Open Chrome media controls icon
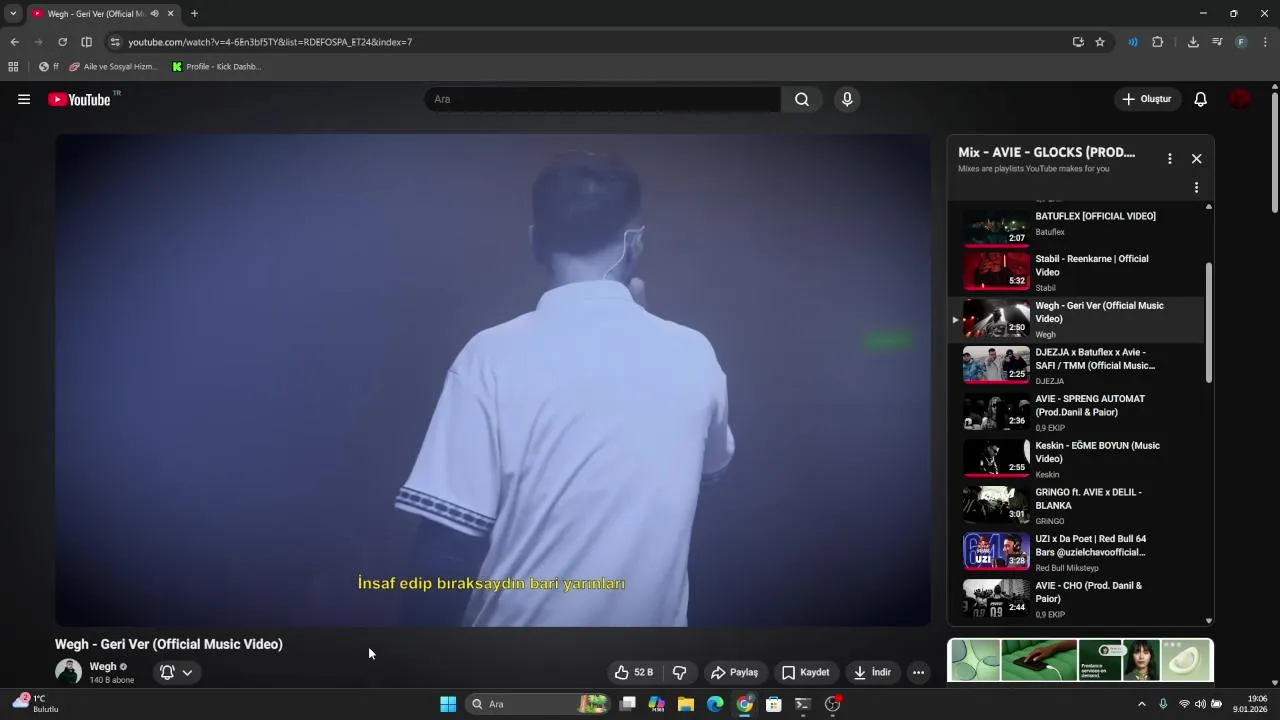The width and height of the screenshot is (1280, 720). pyautogui.click(x=1217, y=42)
